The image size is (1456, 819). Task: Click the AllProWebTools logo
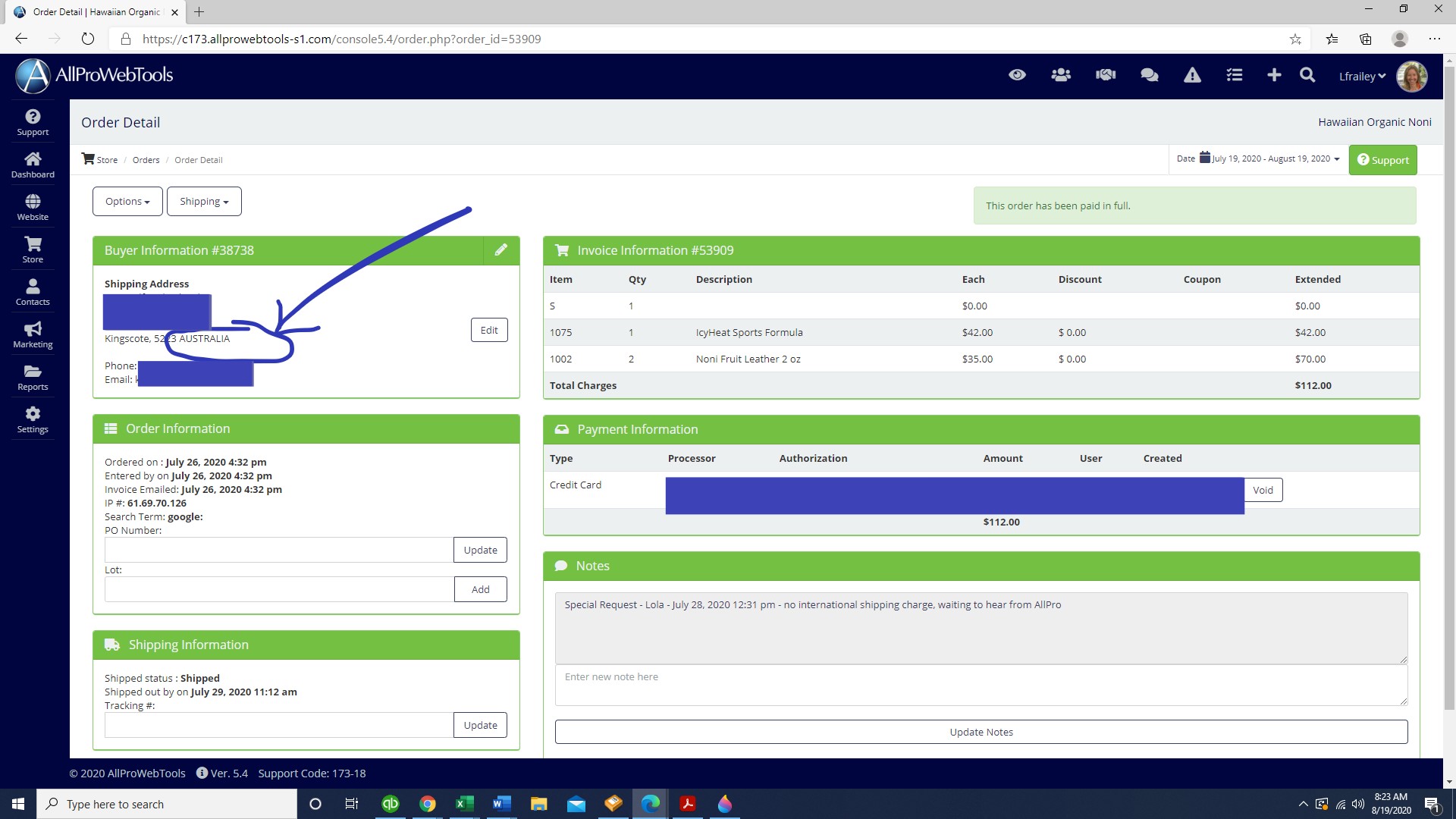pos(95,76)
